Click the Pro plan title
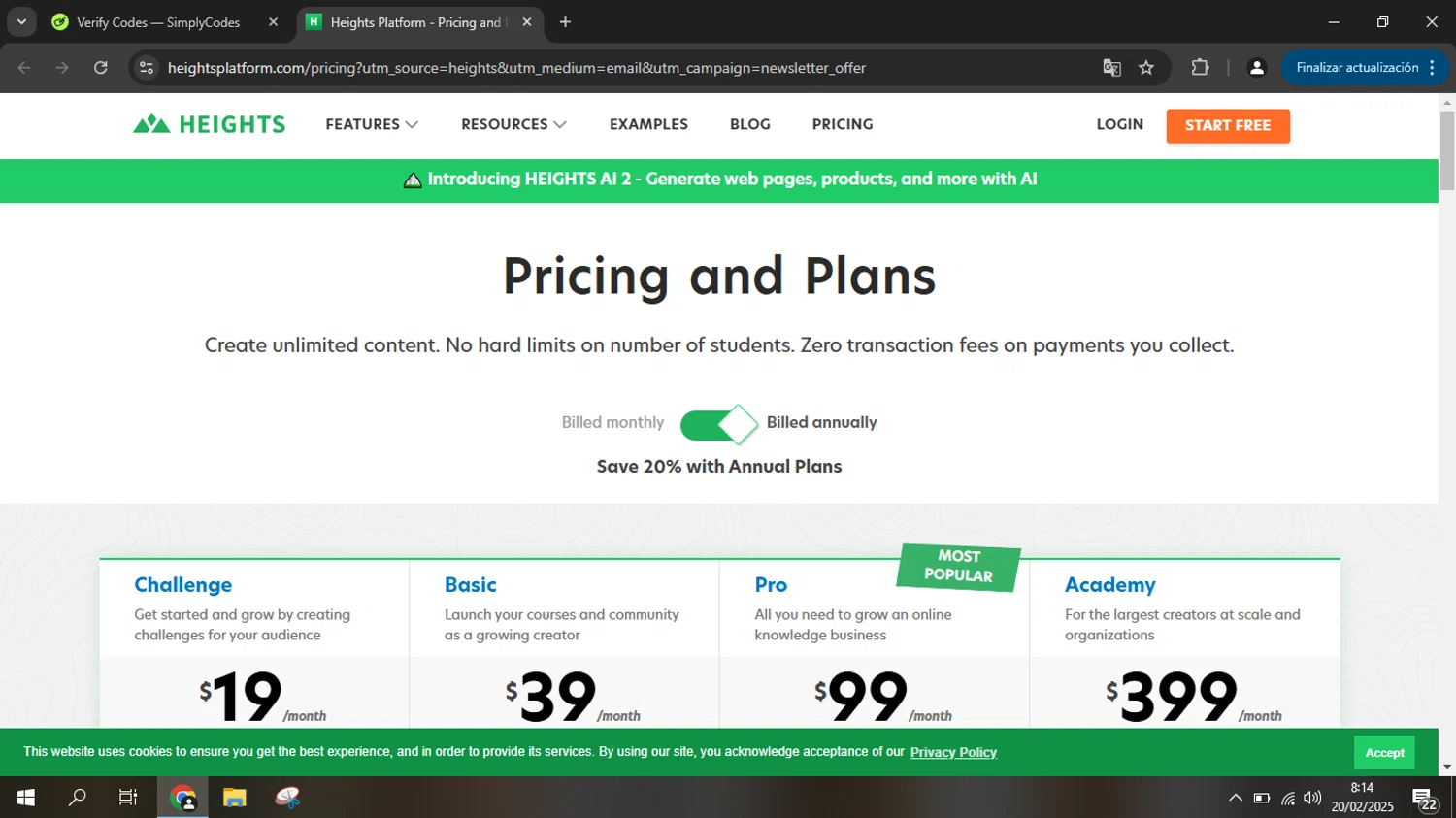Image resolution: width=1456 pixels, height=818 pixels. coord(771,585)
